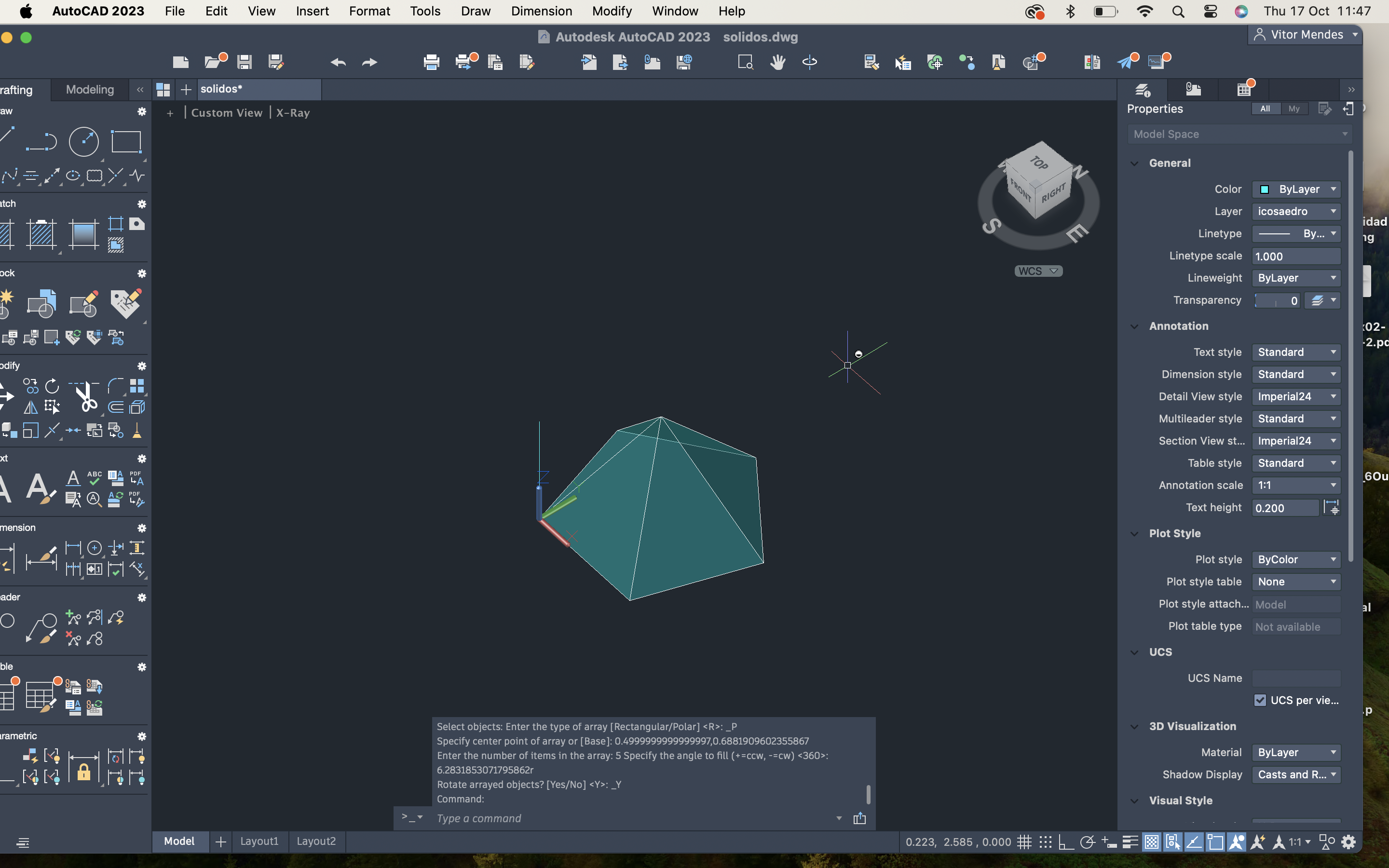1389x868 pixels.
Task: Open the Dimension menu
Action: [541, 11]
